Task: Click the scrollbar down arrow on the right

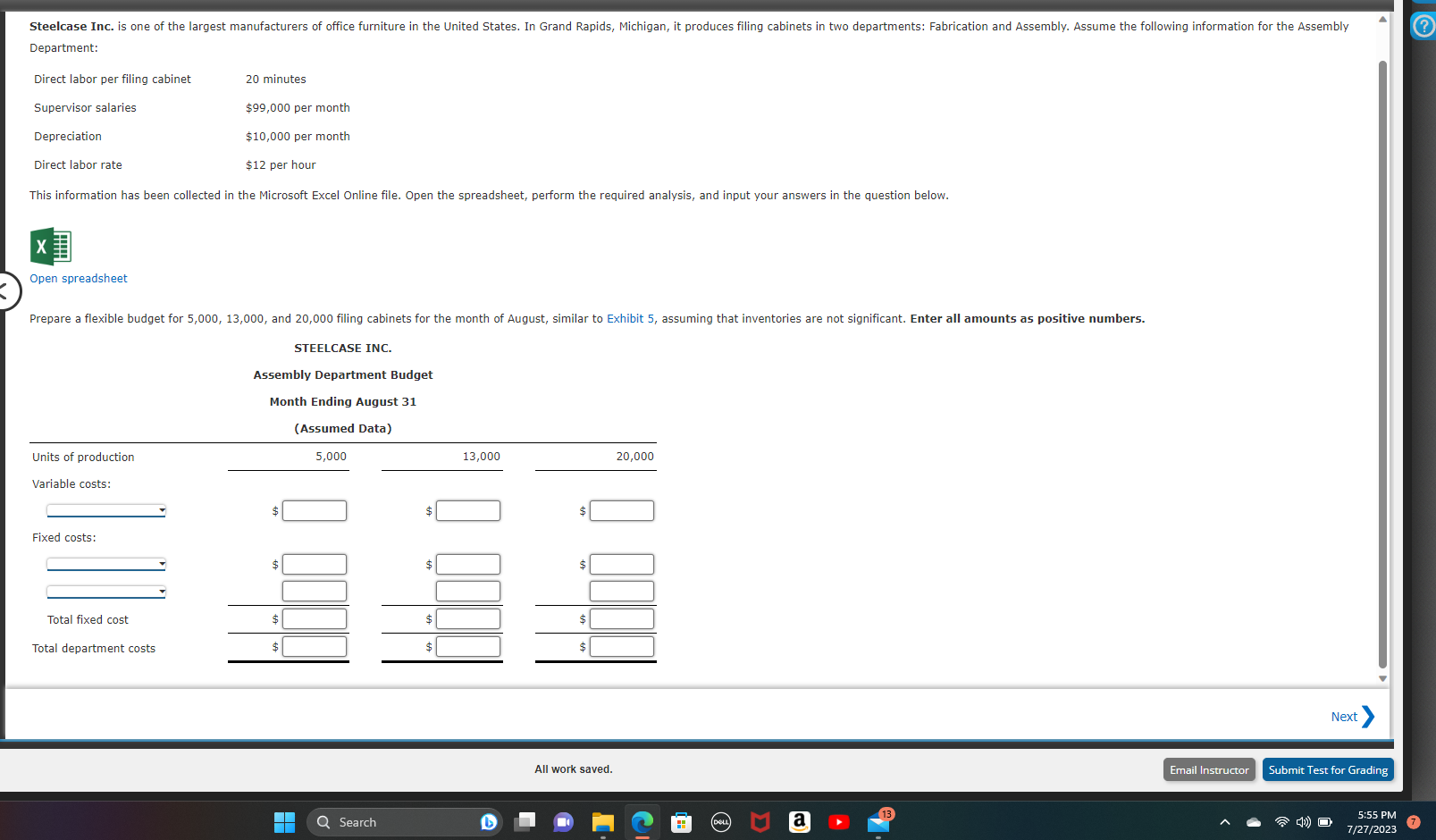Action: coord(1382,678)
